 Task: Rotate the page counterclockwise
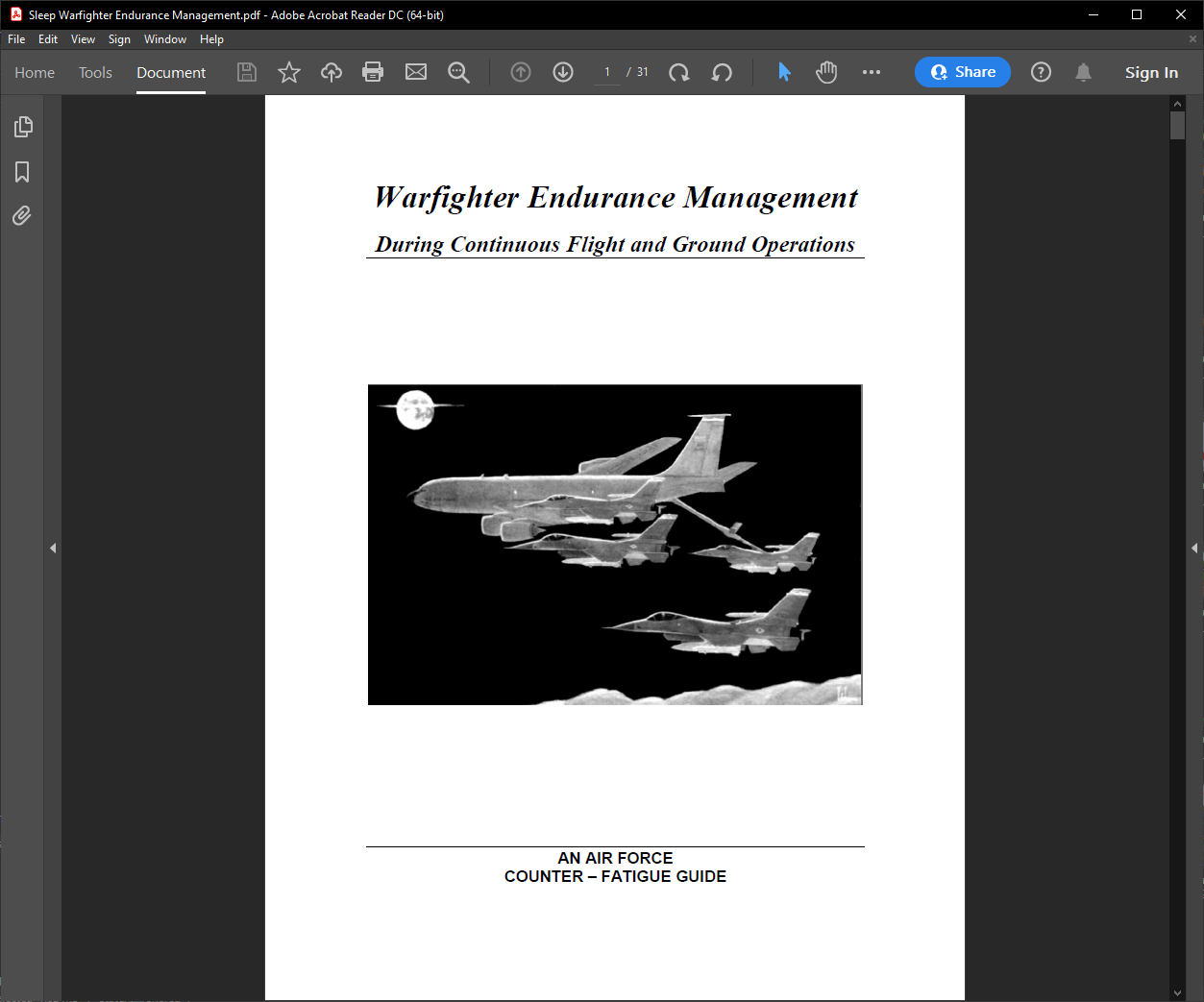722,72
